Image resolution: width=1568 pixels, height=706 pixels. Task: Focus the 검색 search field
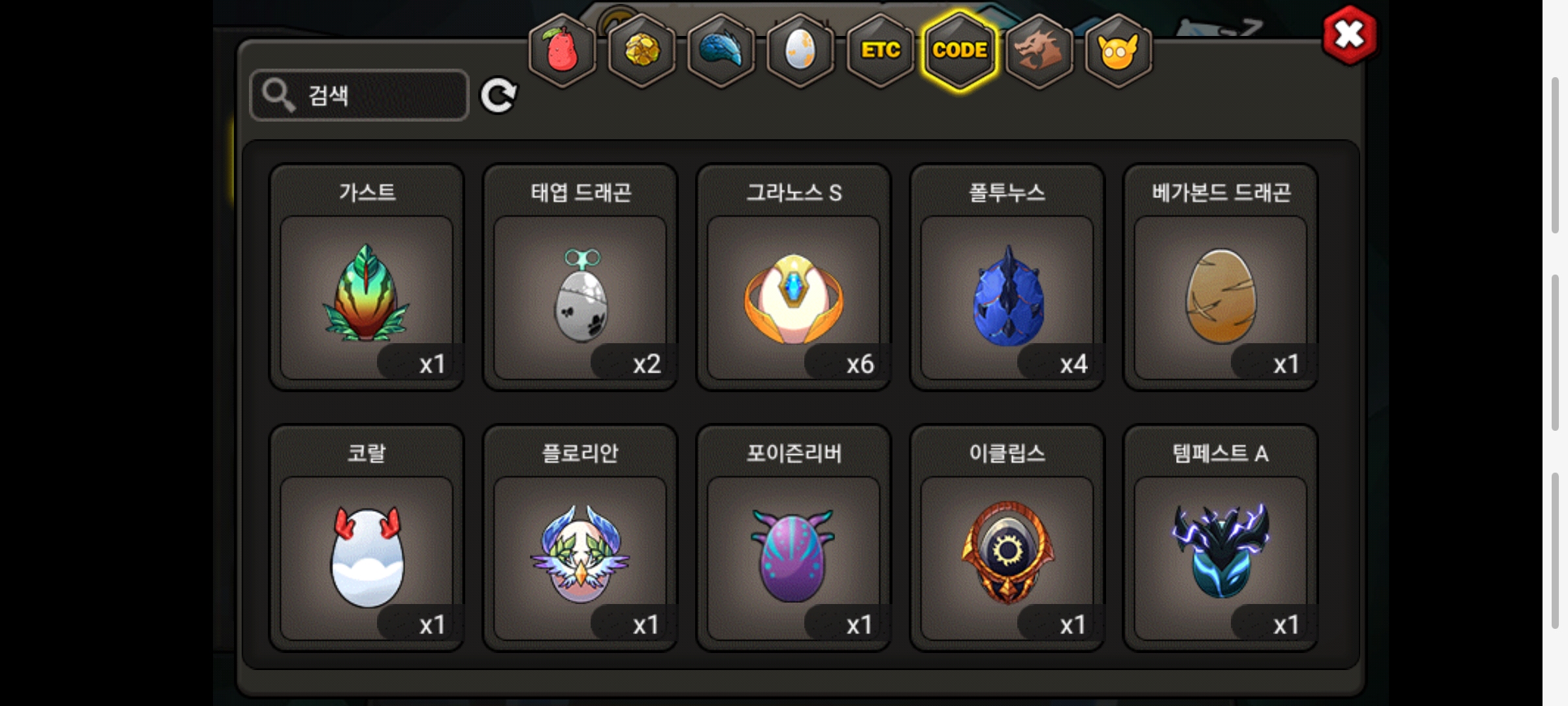click(x=359, y=95)
